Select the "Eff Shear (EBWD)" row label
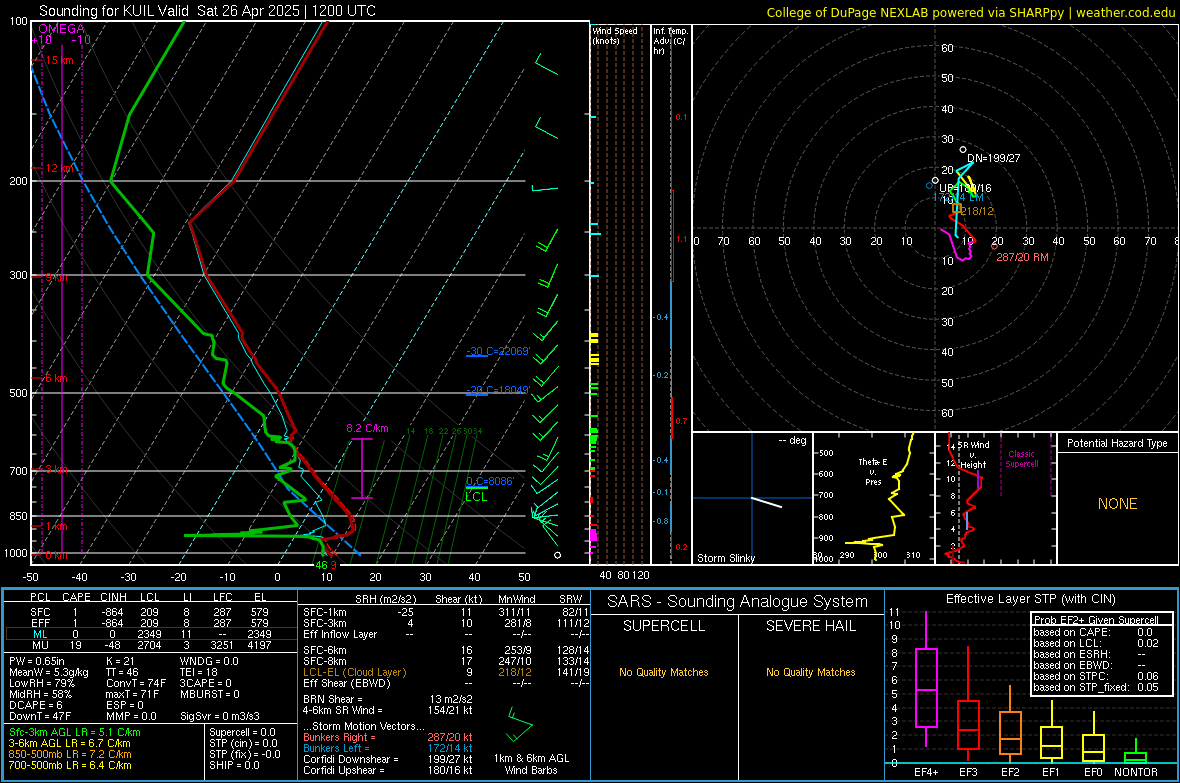1180x783 pixels. 347,683
